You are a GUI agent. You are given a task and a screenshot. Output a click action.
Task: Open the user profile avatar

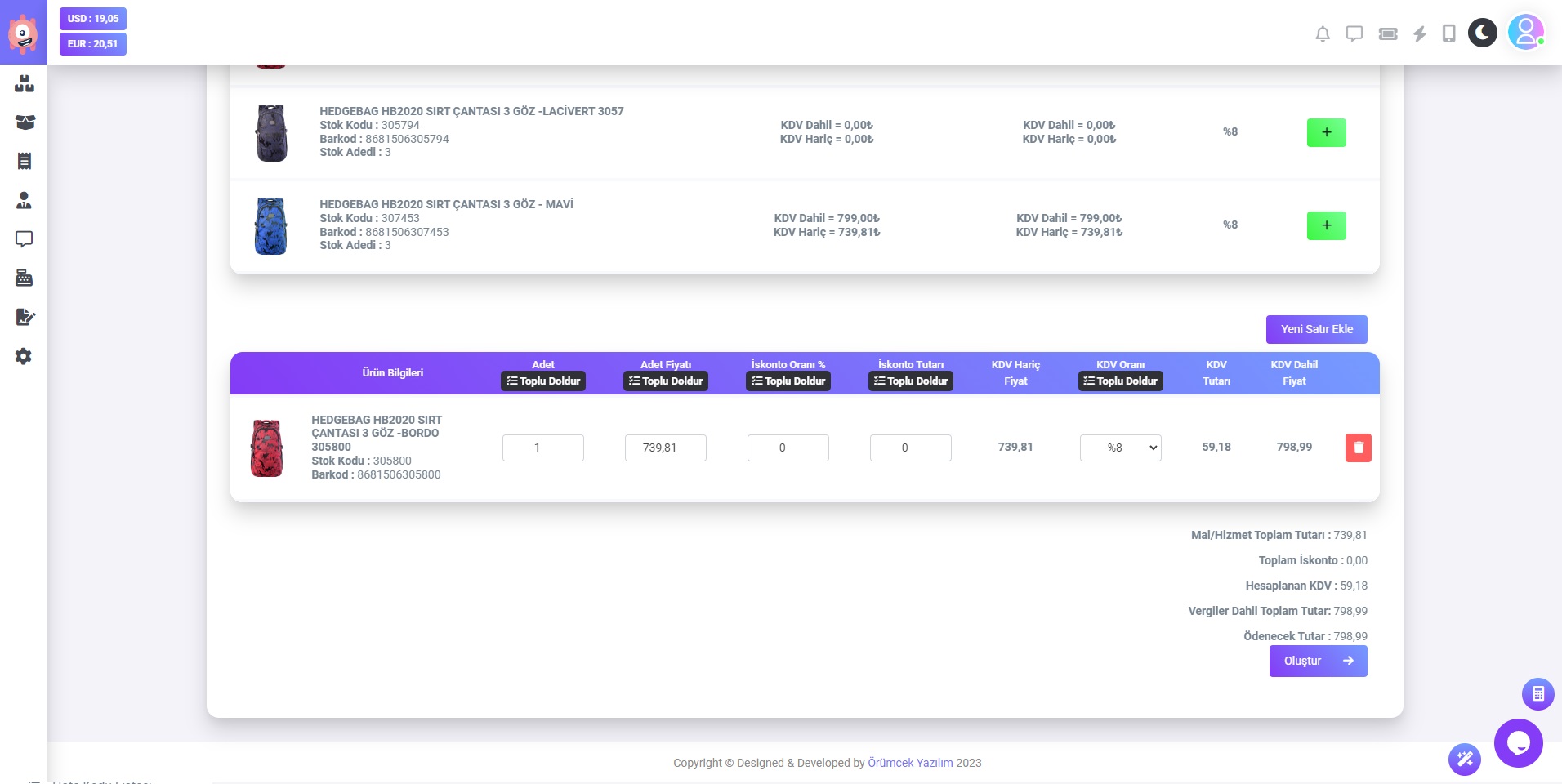[x=1525, y=33]
